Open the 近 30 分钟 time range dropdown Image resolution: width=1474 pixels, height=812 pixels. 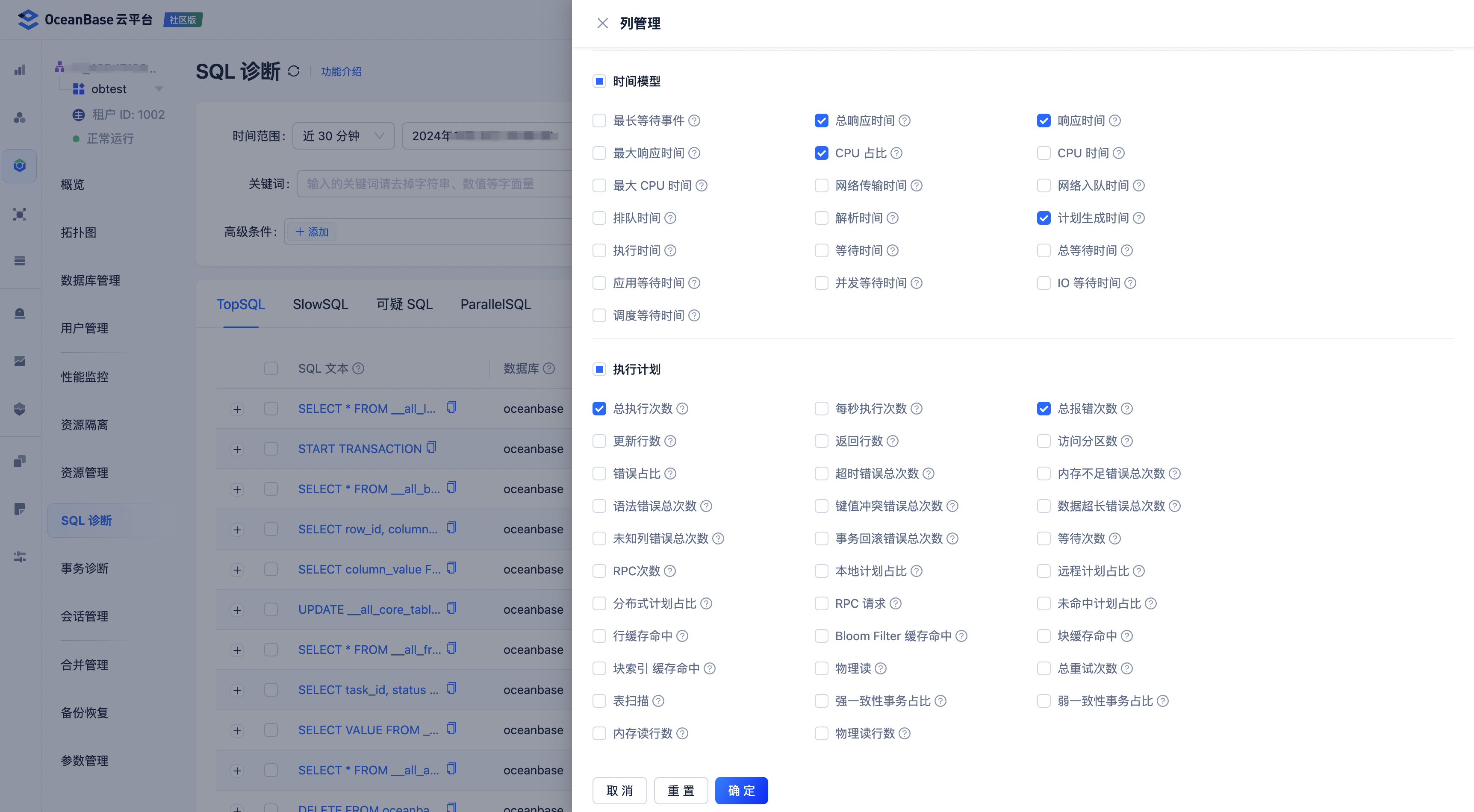pyautogui.click(x=343, y=136)
